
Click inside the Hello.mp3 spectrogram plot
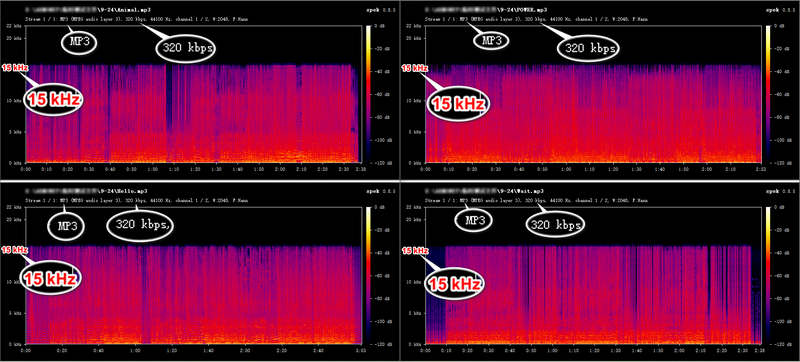pos(193,275)
